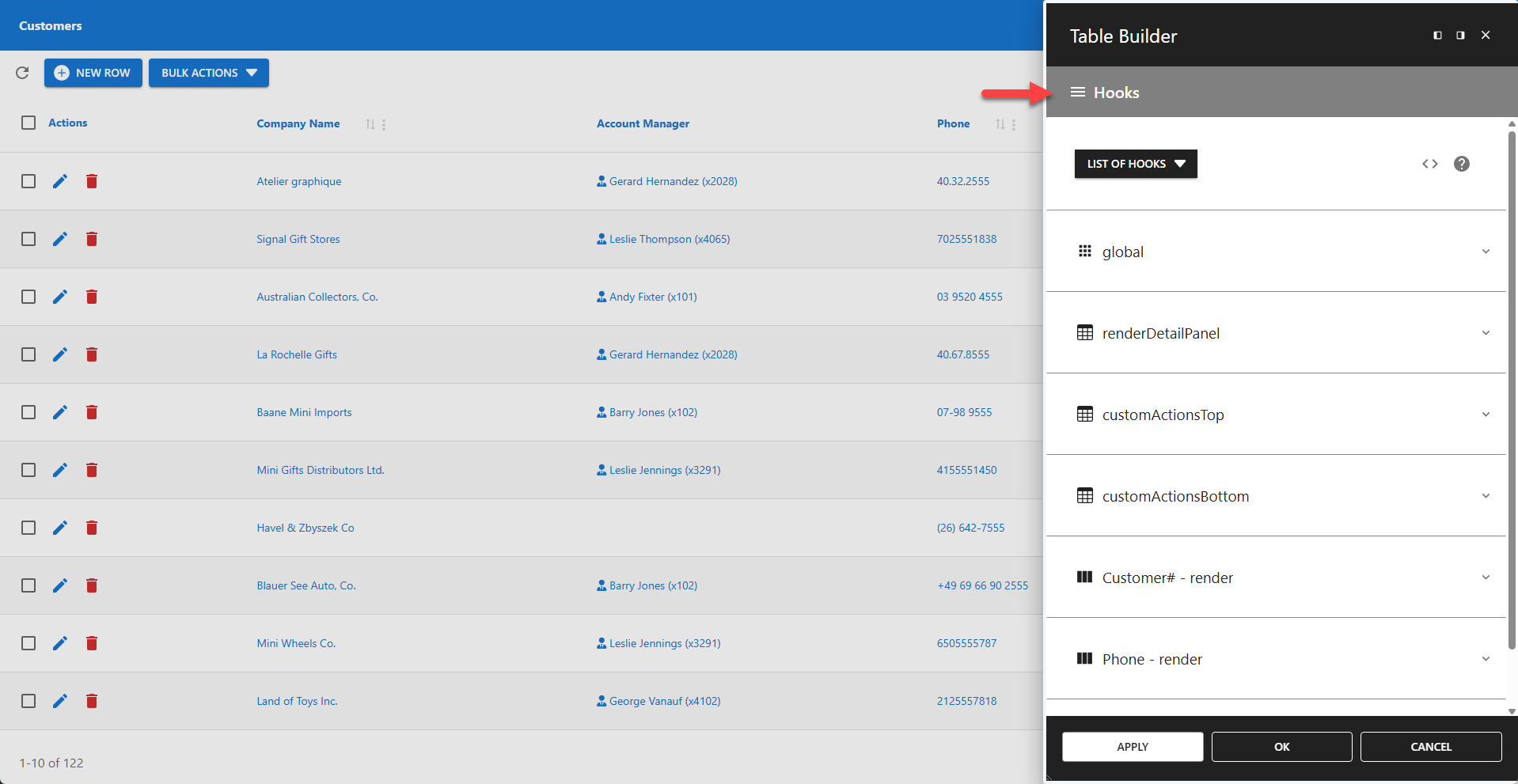Check the select-all checkbox in header row
Screen dimensions: 1518x784
[28, 123]
